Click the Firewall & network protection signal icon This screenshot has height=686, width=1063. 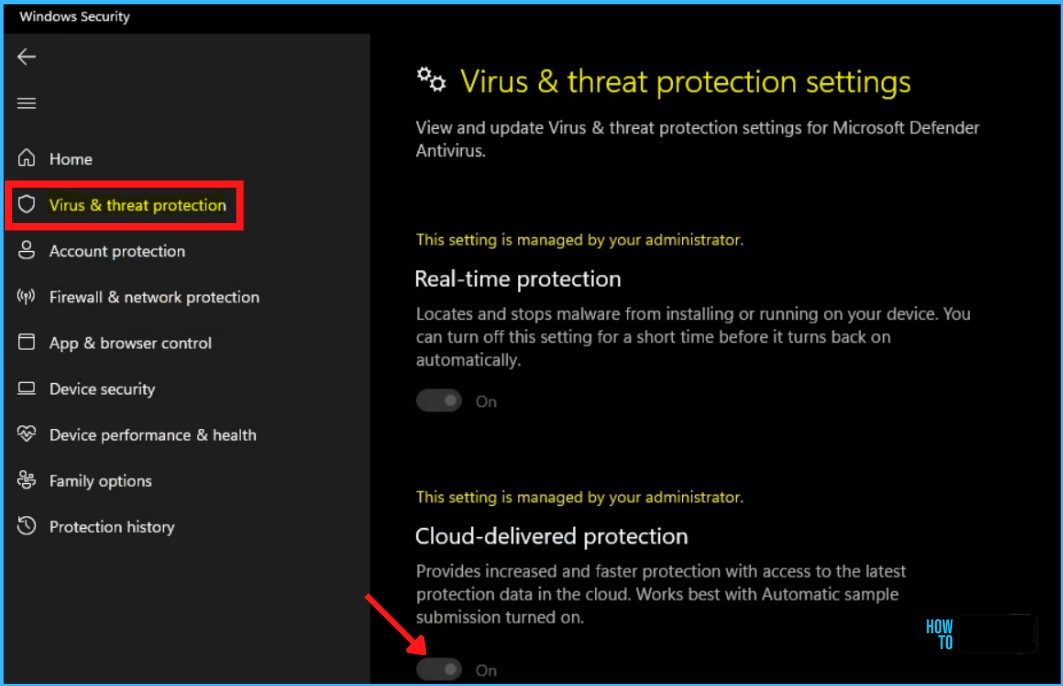click(27, 297)
